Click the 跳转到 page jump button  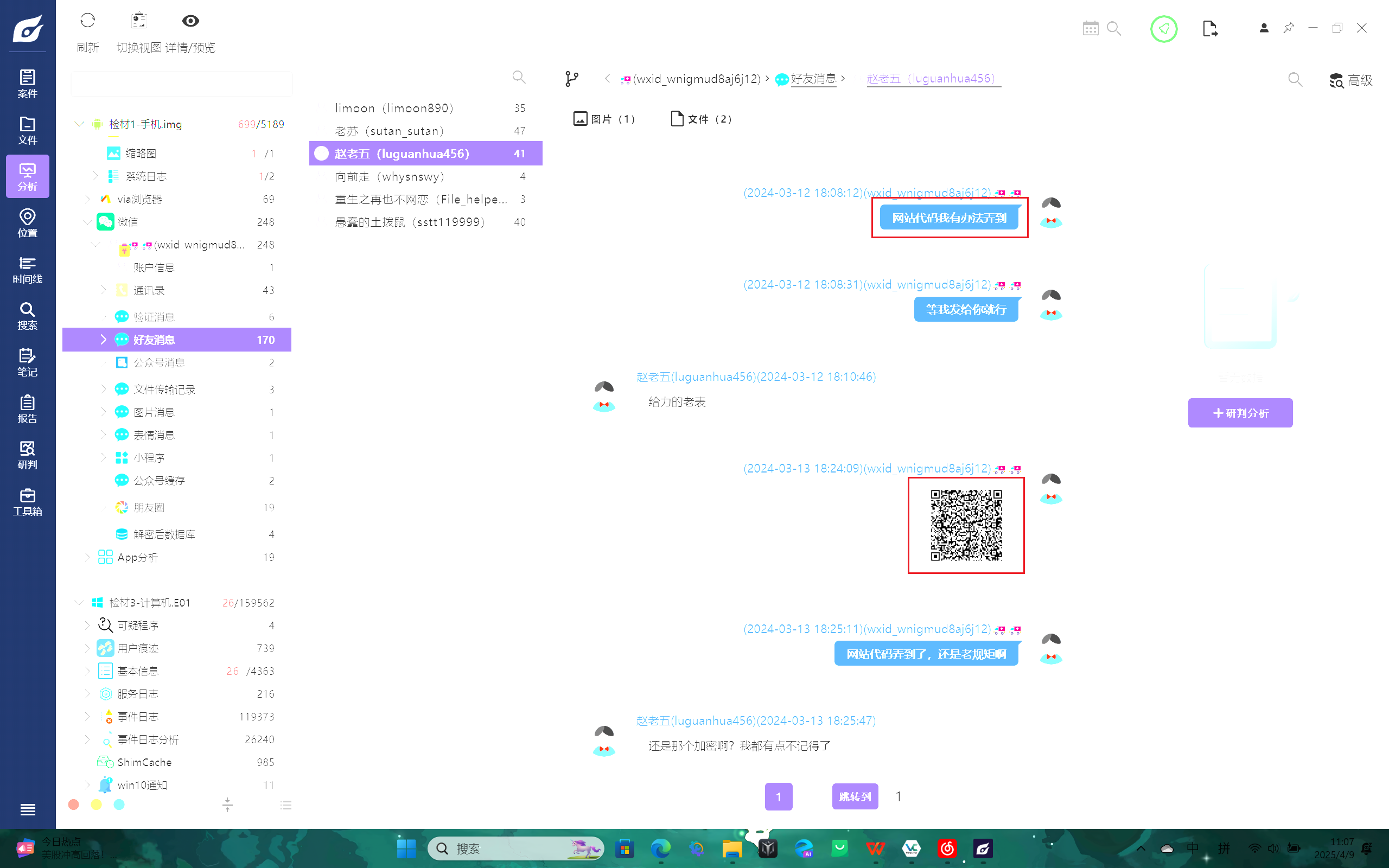(x=855, y=796)
